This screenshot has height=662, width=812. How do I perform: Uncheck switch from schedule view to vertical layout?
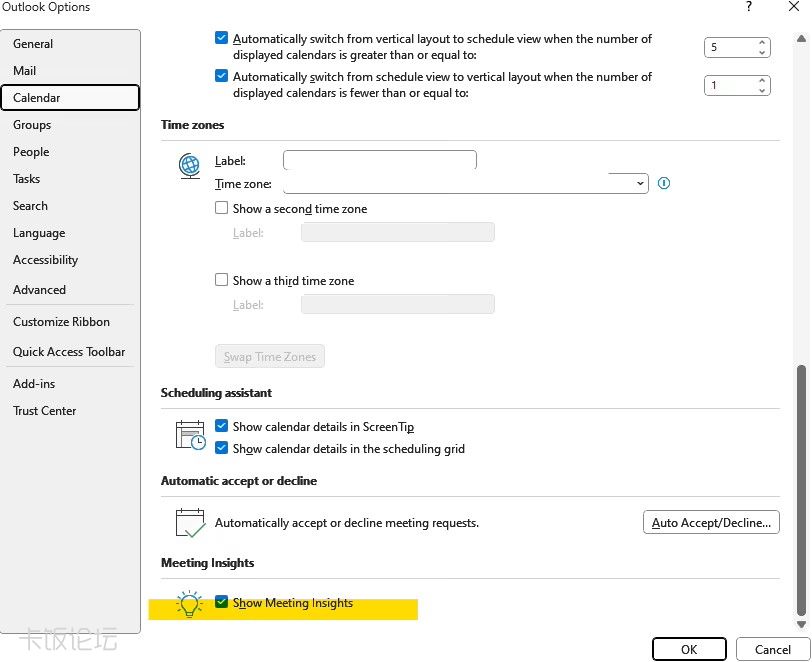pyautogui.click(x=221, y=76)
